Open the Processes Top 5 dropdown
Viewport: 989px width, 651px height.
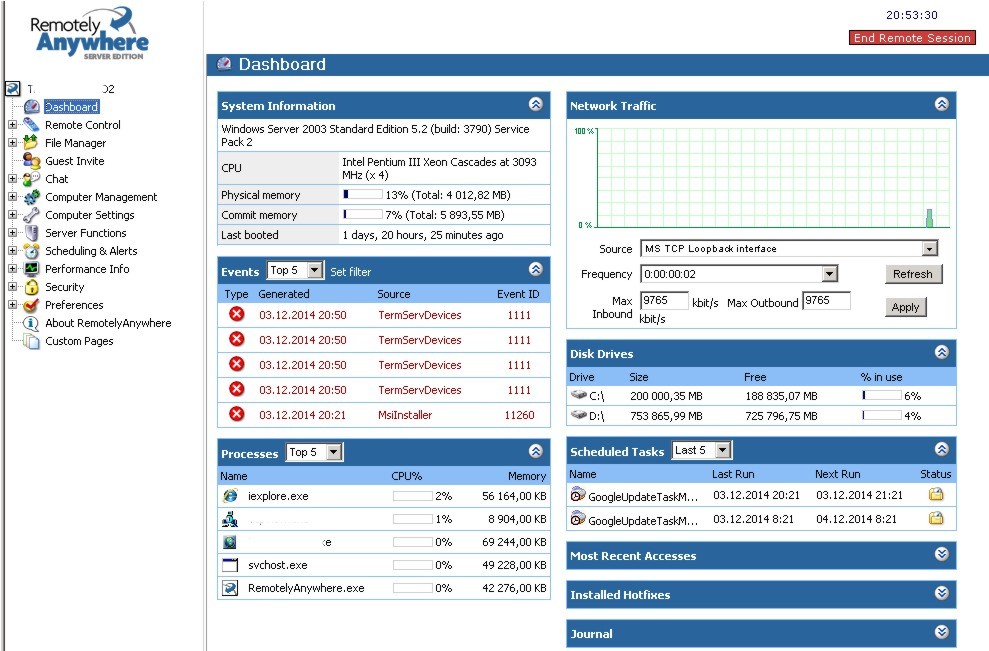coord(314,452)
